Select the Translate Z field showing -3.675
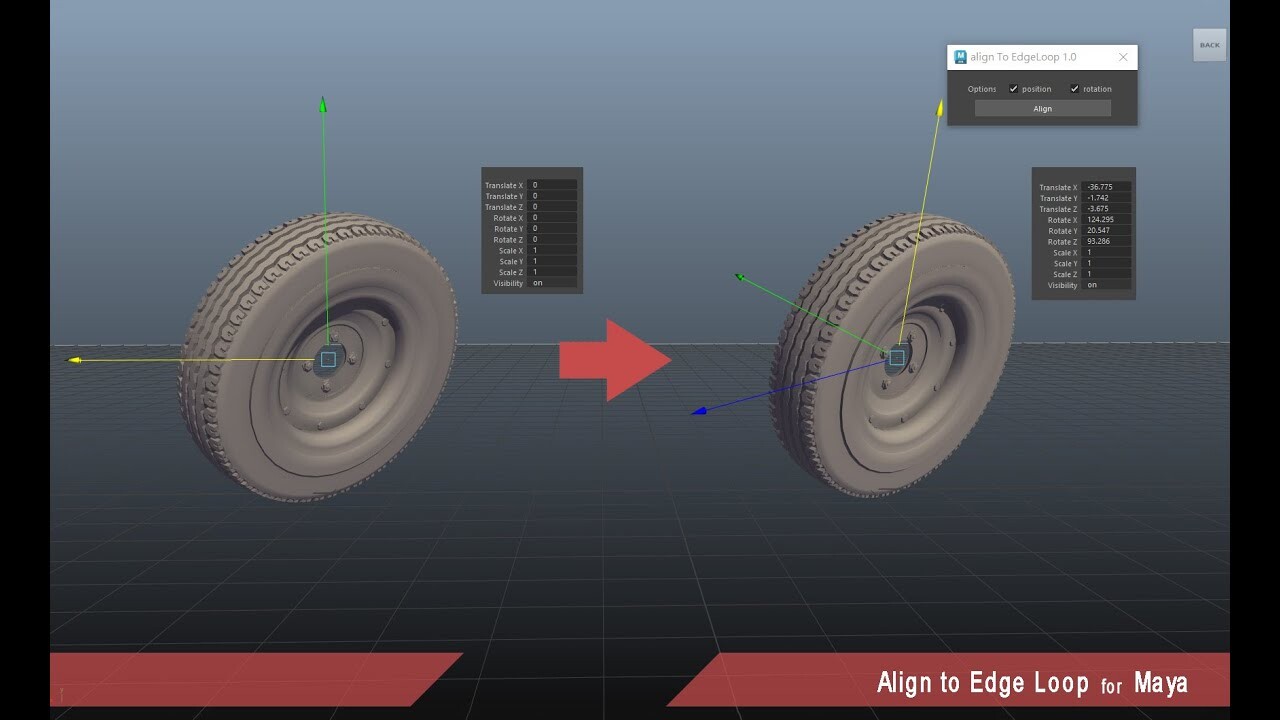 click(1106, 209)
